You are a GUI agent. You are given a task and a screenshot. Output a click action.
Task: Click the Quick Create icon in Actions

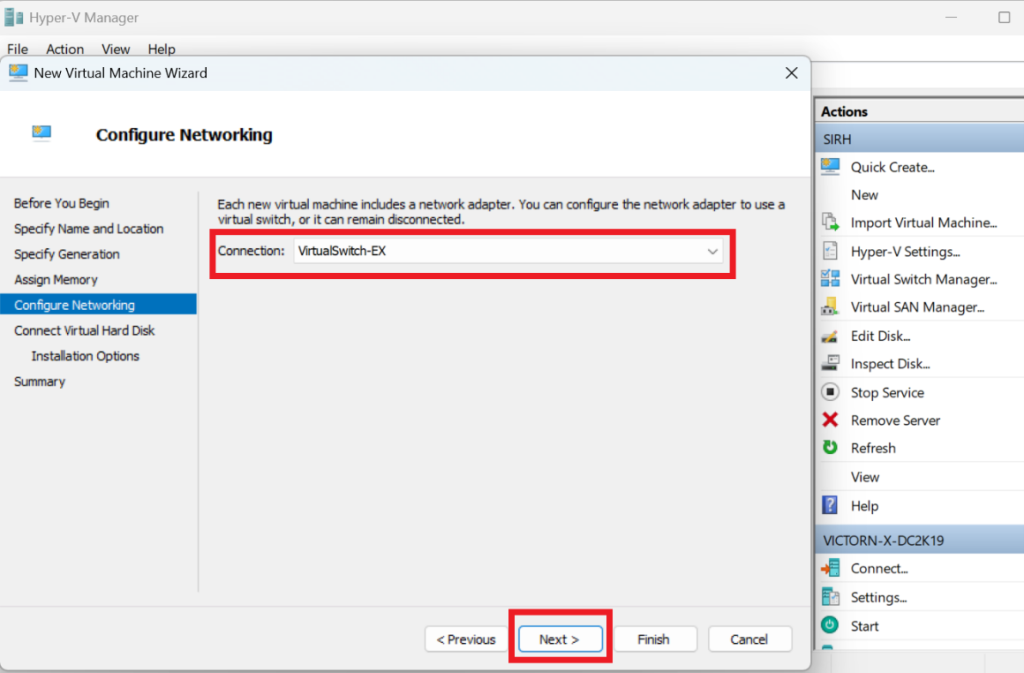click(x=830, y=167)
